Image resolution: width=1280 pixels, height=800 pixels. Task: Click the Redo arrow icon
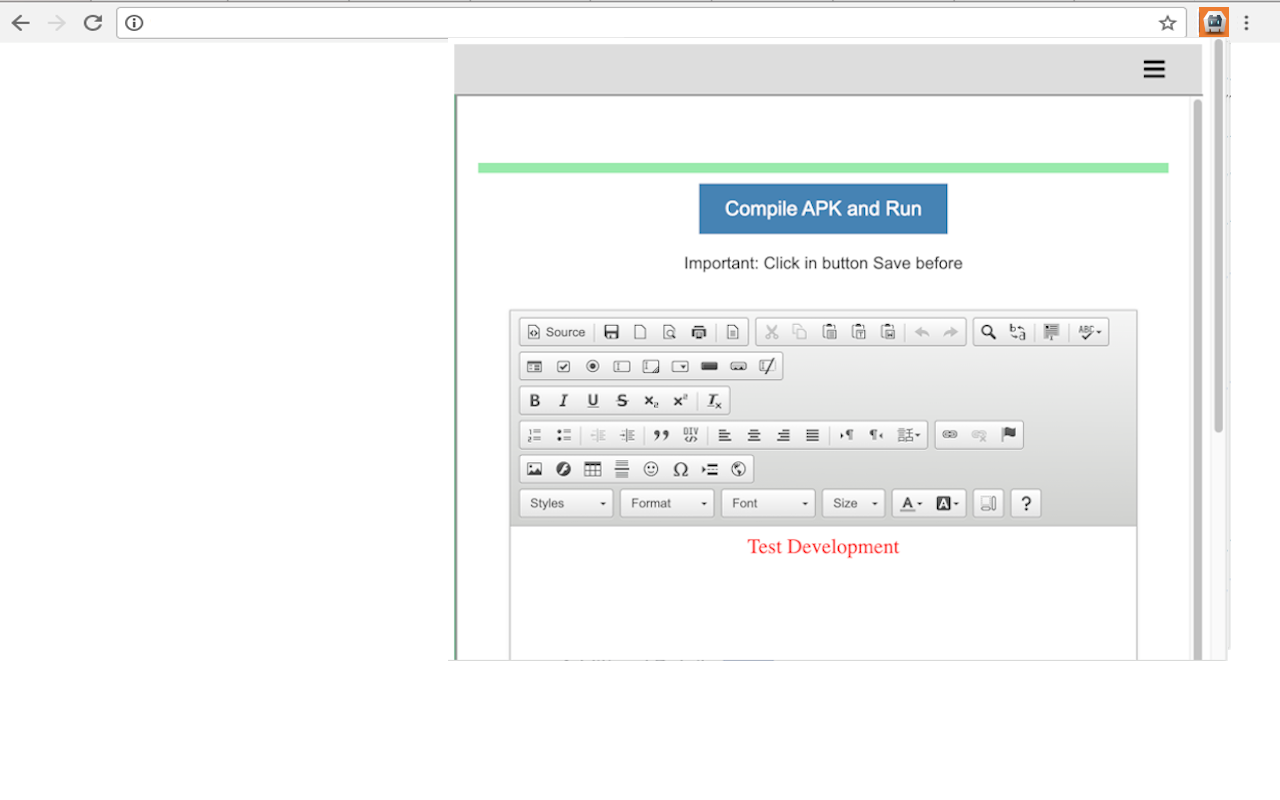[x=951, y=332]
